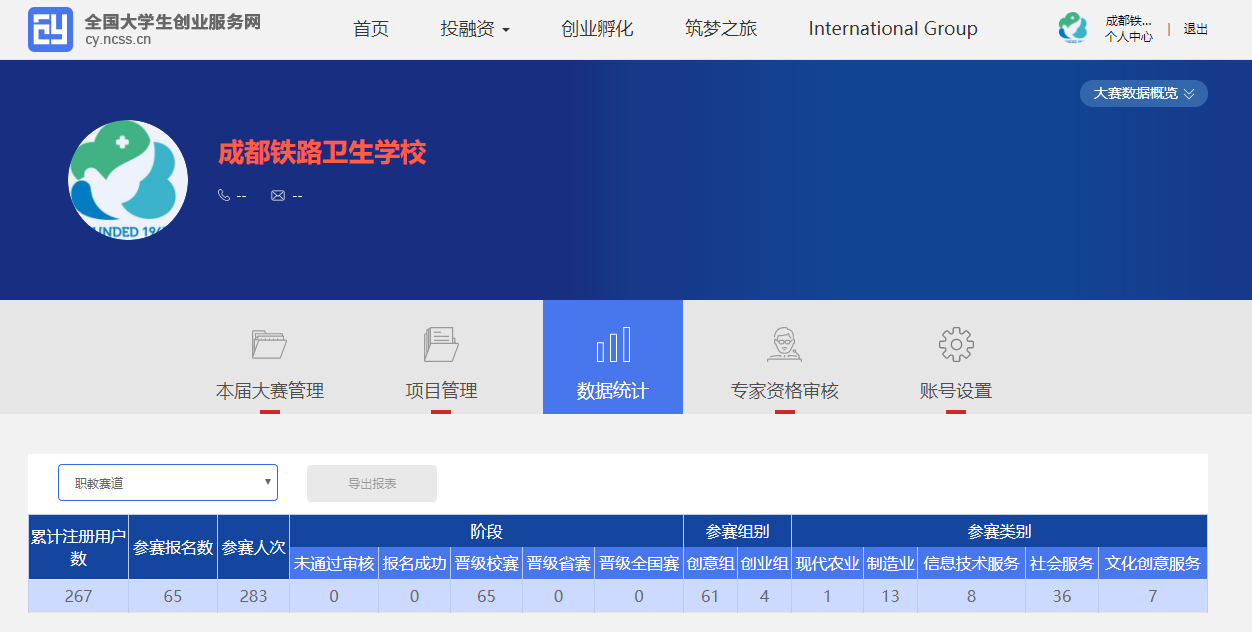Click the 未通过审核 column header

pos(334,563)
